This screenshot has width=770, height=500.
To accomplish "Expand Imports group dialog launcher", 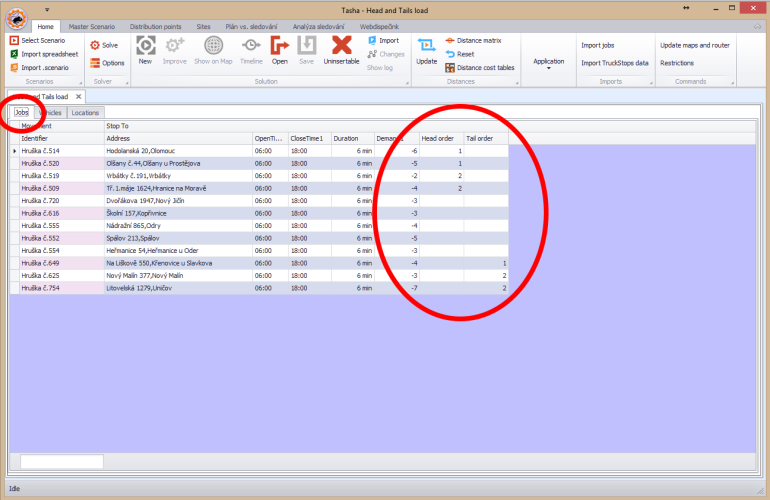I will tap(651, 83).
